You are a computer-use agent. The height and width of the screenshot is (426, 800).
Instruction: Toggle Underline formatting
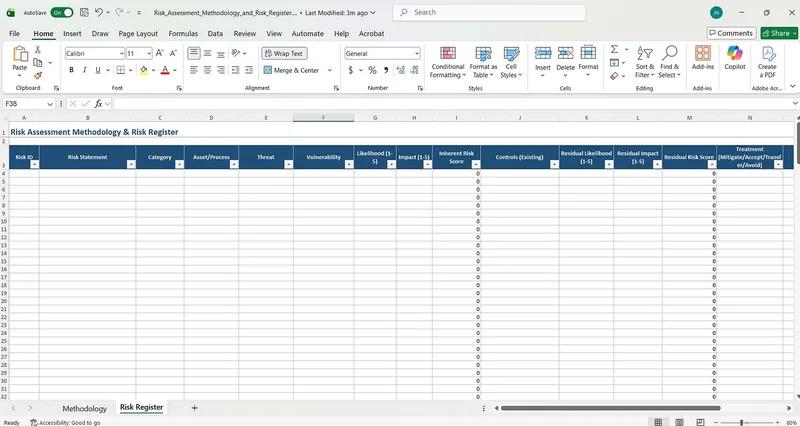coord(97,70)
